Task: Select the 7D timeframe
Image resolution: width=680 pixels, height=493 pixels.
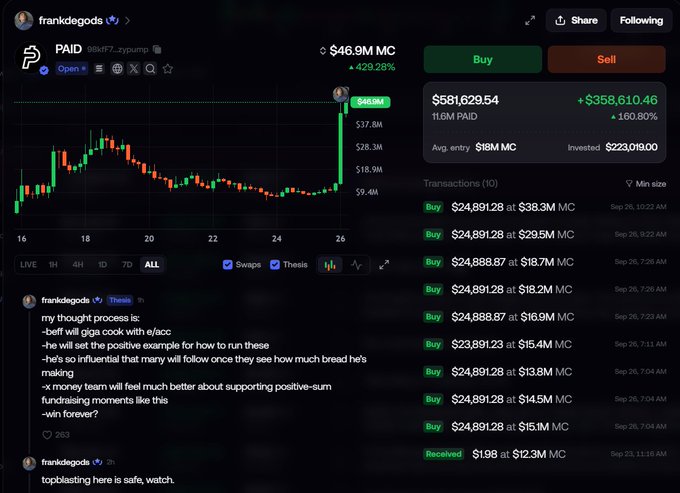Action: pyautogui.click(x=127, y=264)
